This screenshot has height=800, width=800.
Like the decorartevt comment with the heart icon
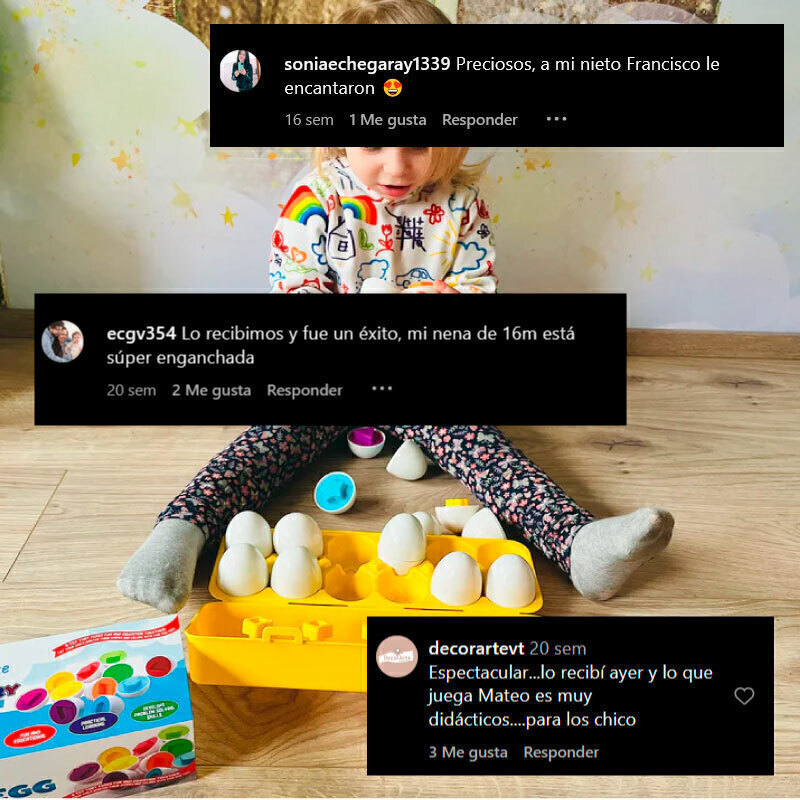744,695
